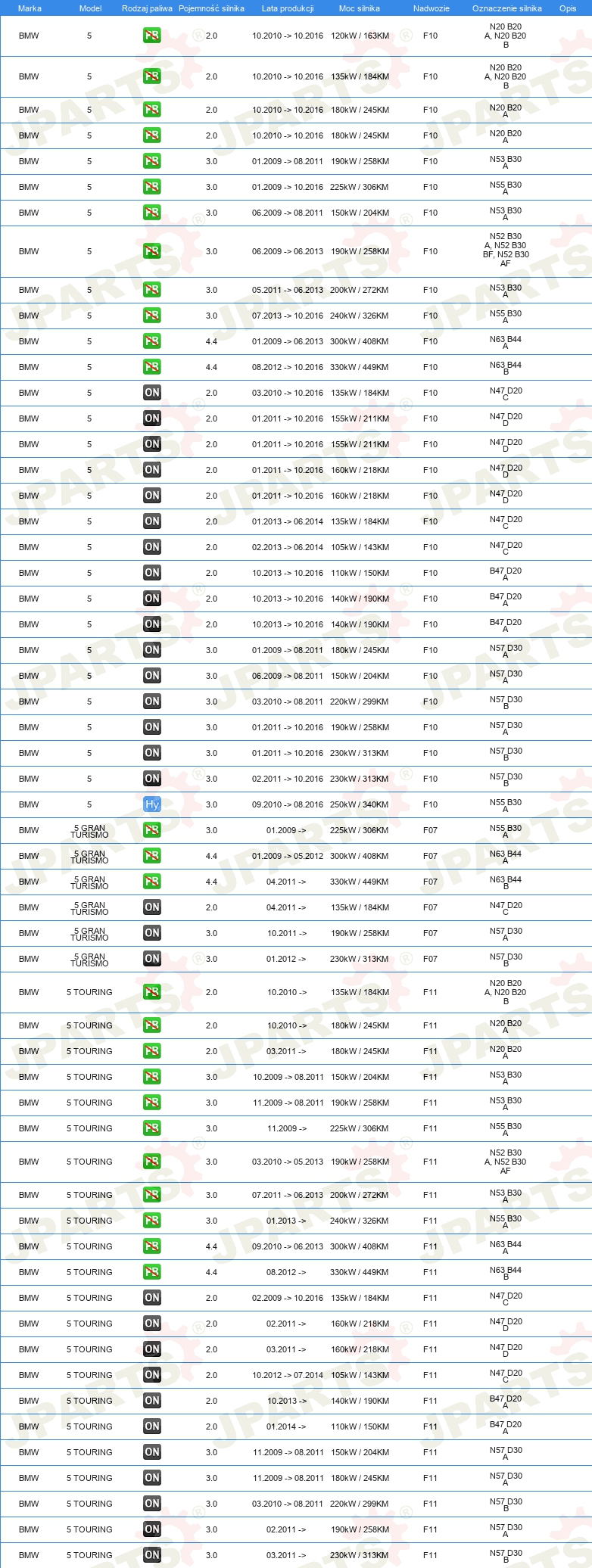This screenshot has width=592, height=1568.
Task: Click the petrol icon in the 120kW / 163KM row
Action: coord(152,36)
